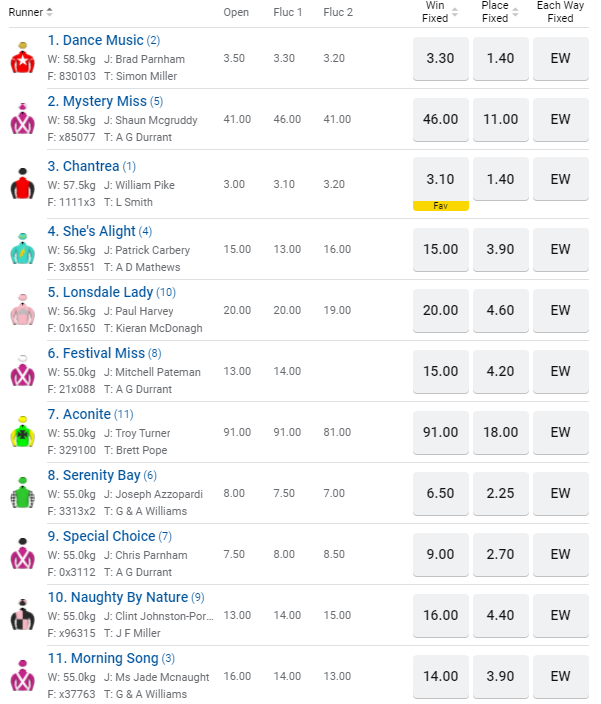Select Dance Music win odds 3.30
Viewport: 601px width, 704px height.
(x=441, y=59)
